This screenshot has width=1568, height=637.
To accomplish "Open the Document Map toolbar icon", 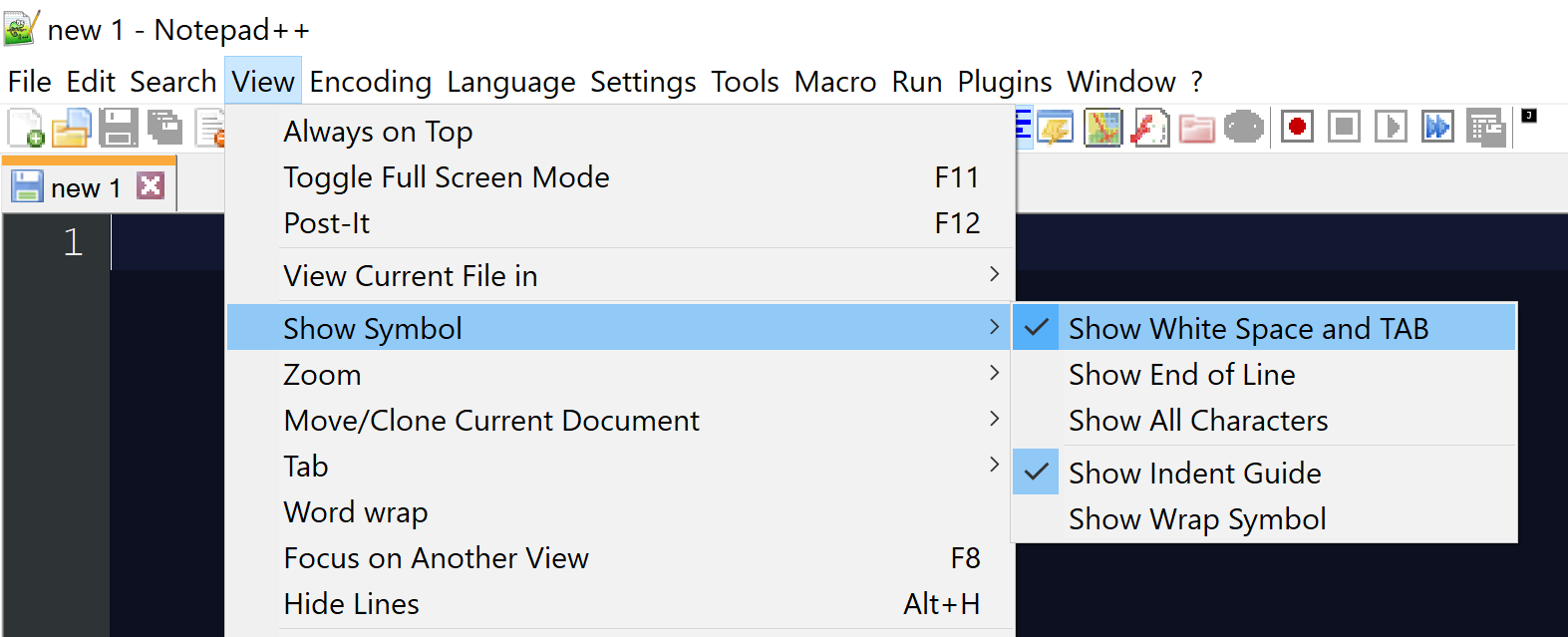I will [x=1103, y=128].
